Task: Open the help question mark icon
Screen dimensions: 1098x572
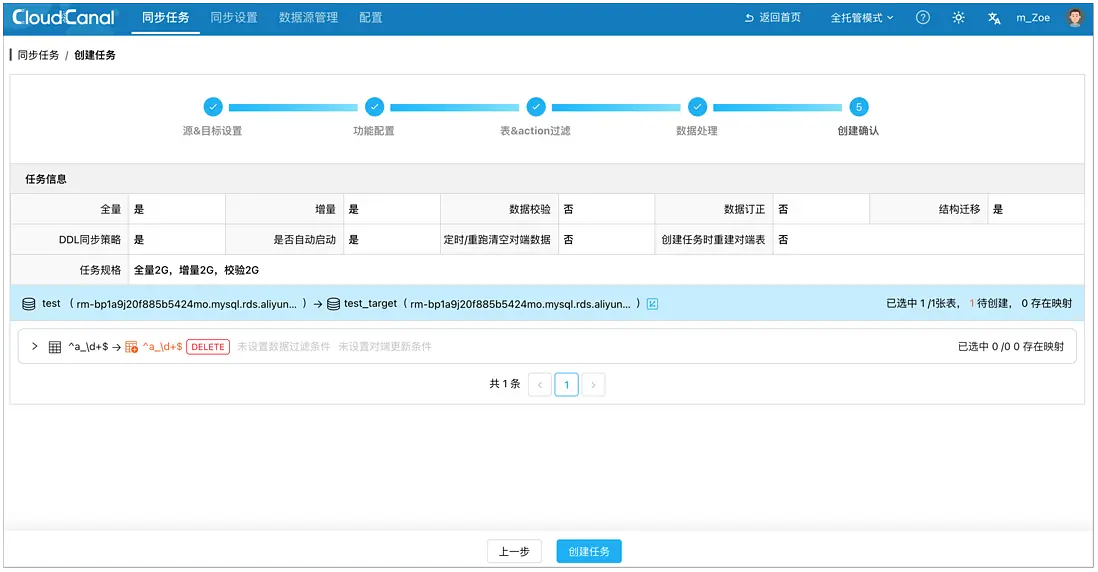Action: tap(923, 18)
